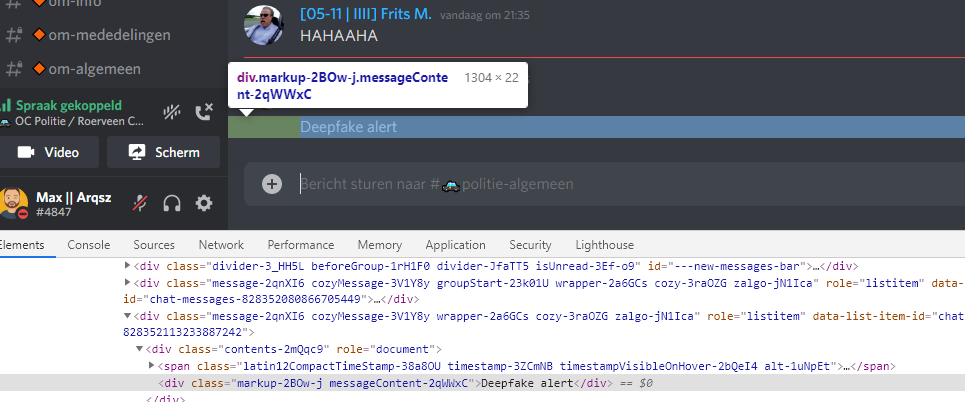Screen dimensions: 965x402
Task: Click the Max || Arqsz user avatar
Action: click(14, 202)
